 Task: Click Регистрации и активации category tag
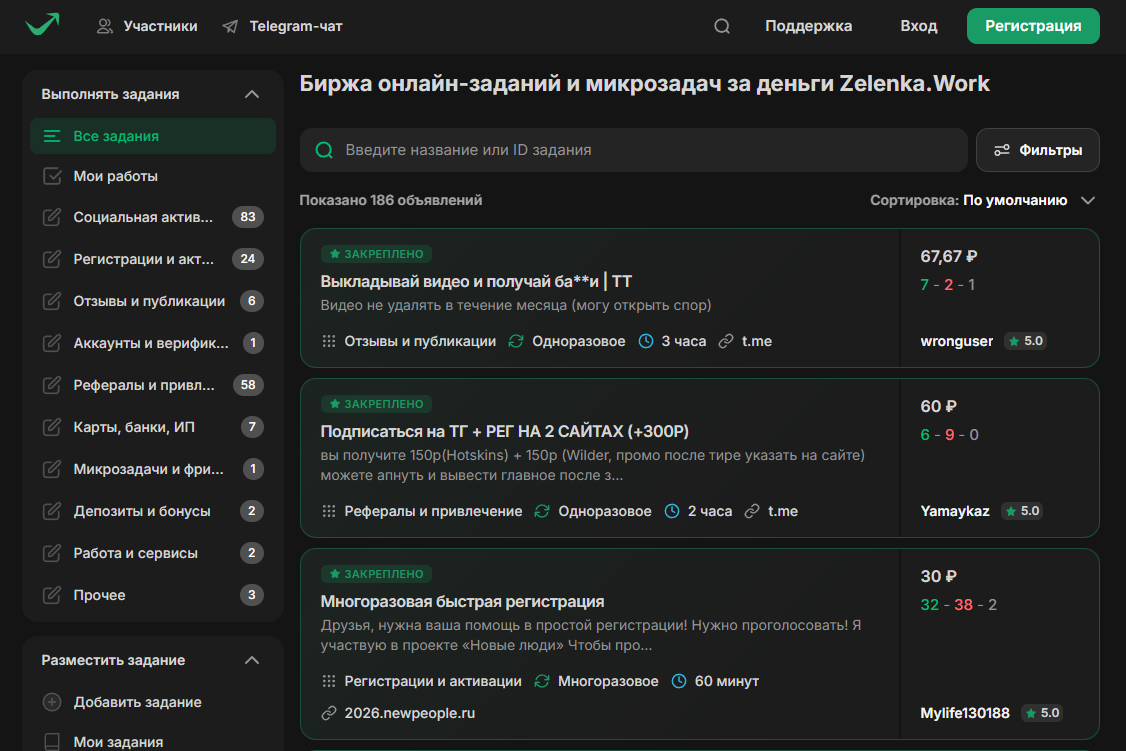pyautogui.click(x=433, y=681)
